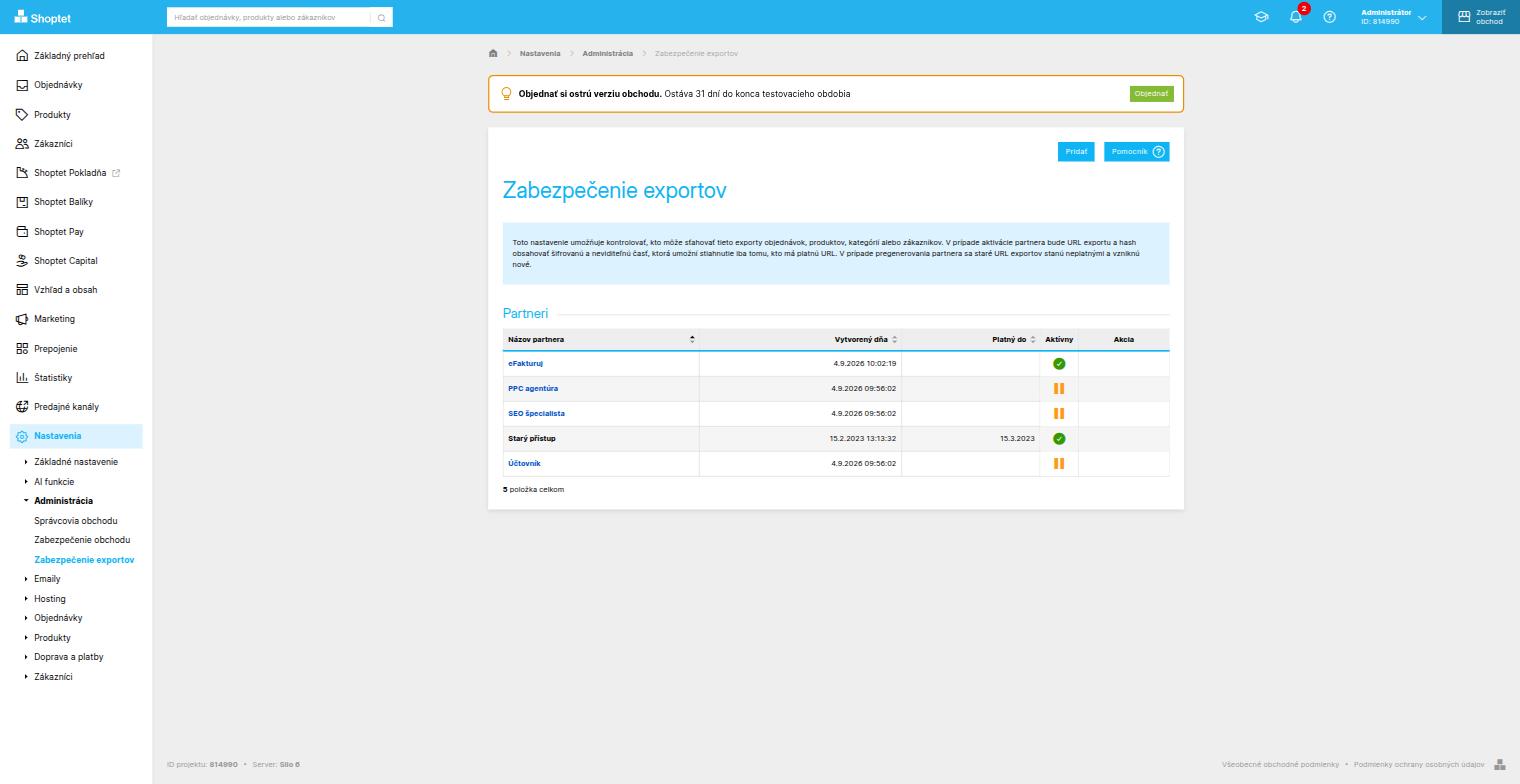Toggle paused status for SEO špecialista
This screenshot has height=784, width=1520.
point(1059,413)
